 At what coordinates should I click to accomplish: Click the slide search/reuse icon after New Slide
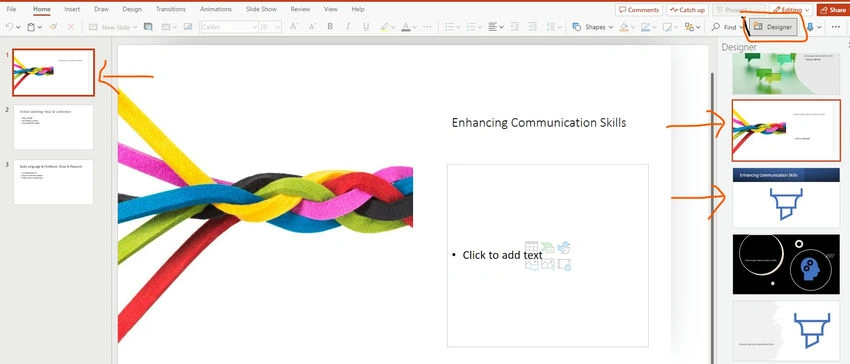coord(148,27)
